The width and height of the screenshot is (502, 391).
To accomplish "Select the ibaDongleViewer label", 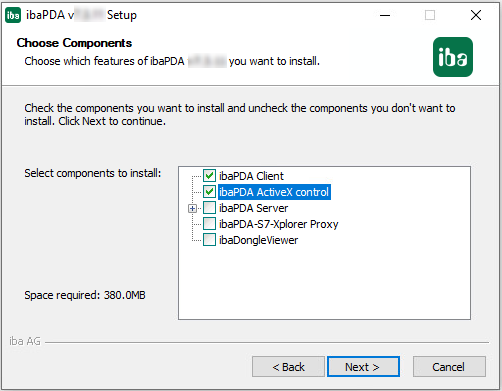I will pyautogui.click(x=258, y=240).
